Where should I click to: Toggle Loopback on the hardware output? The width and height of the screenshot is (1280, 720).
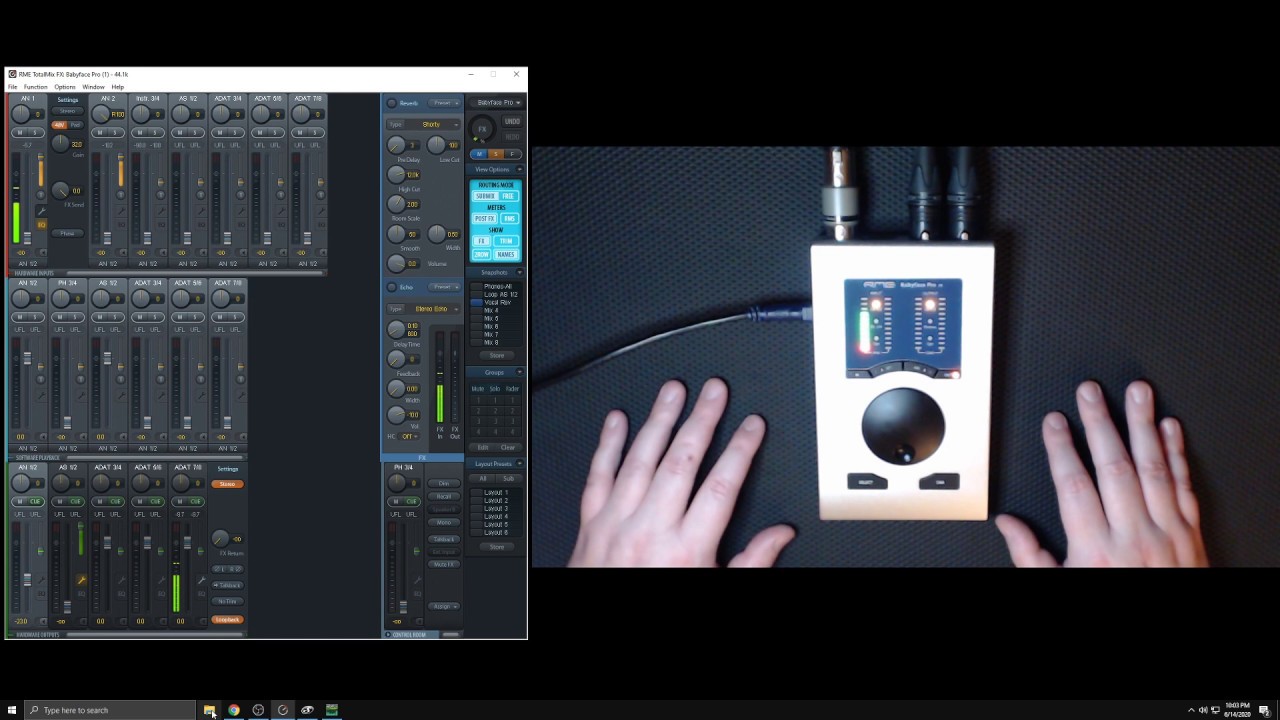(x=227, y=619)
